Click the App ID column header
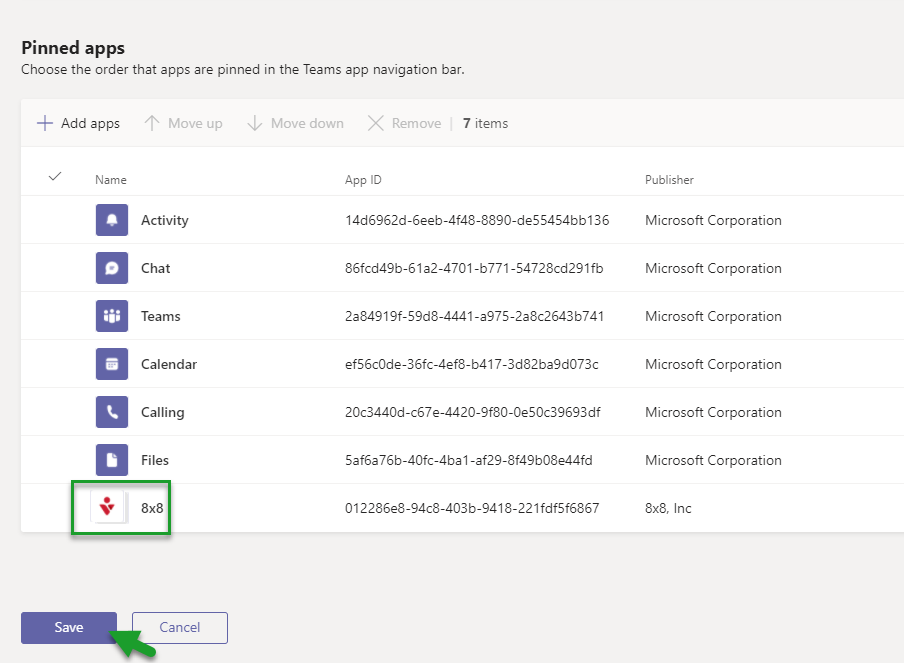904x663 pixels. pyautogui.click(x=363, y=180)
